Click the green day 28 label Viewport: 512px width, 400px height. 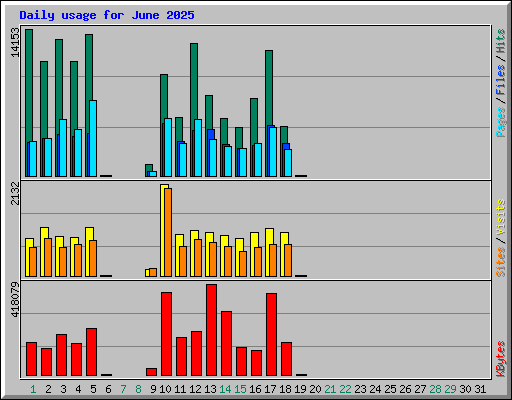click(435, 389)
